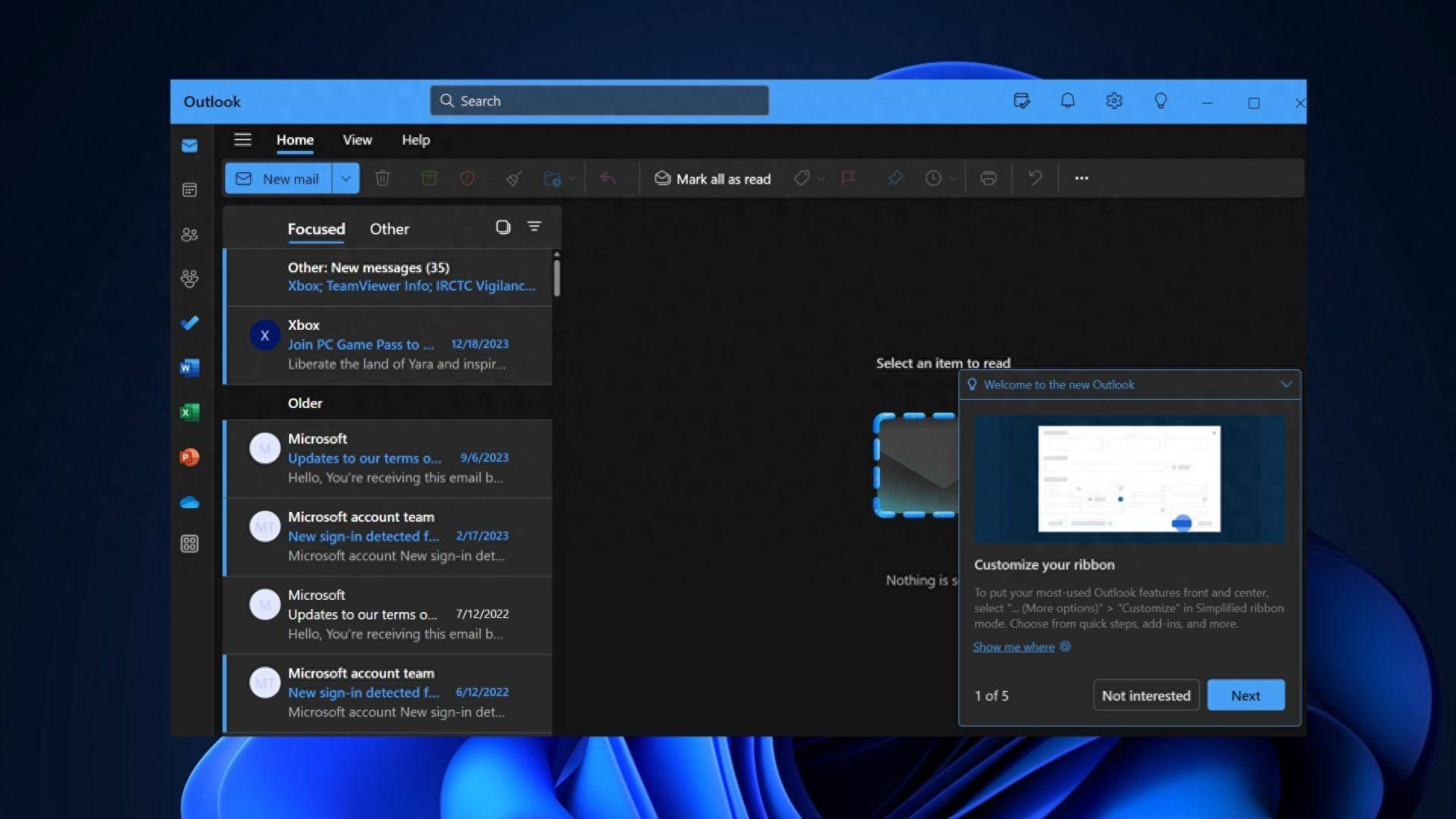Switch to the Other inbox tab

[x=389, y=228]
